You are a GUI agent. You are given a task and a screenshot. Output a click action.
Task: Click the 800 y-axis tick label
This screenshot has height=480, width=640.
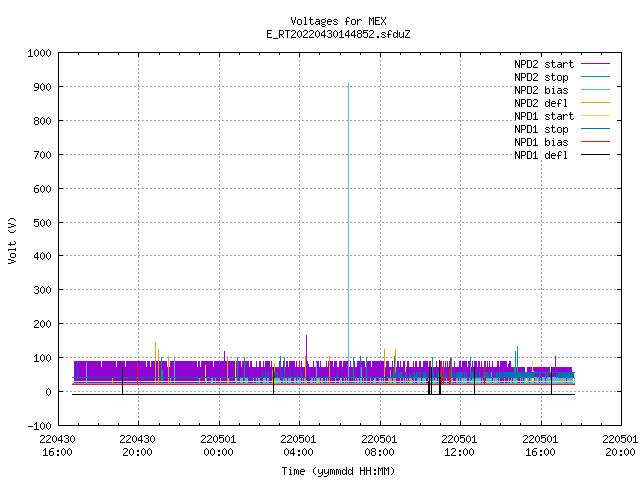coord(42,121)
